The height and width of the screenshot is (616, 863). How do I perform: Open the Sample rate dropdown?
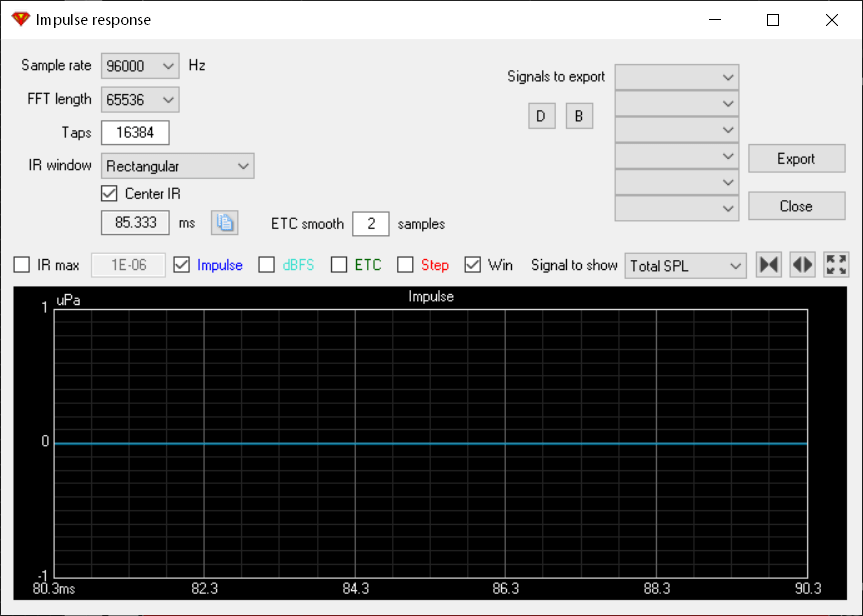pyautogui.click(x=140, y=66)
